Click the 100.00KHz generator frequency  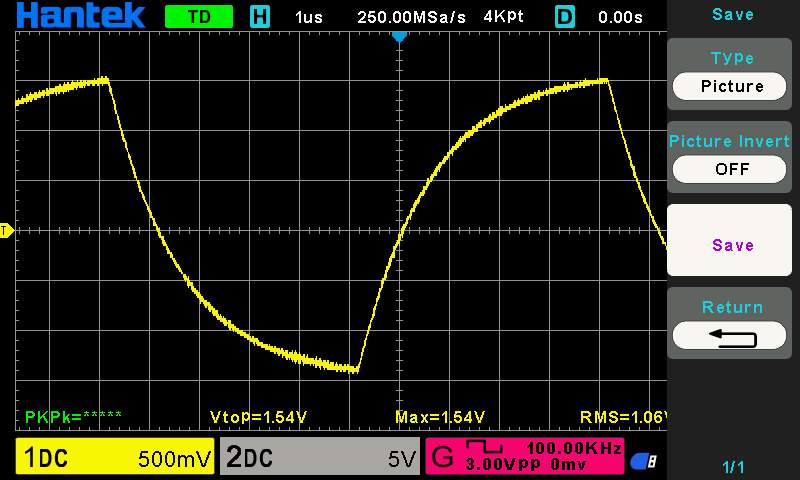[x=574, y=448]
